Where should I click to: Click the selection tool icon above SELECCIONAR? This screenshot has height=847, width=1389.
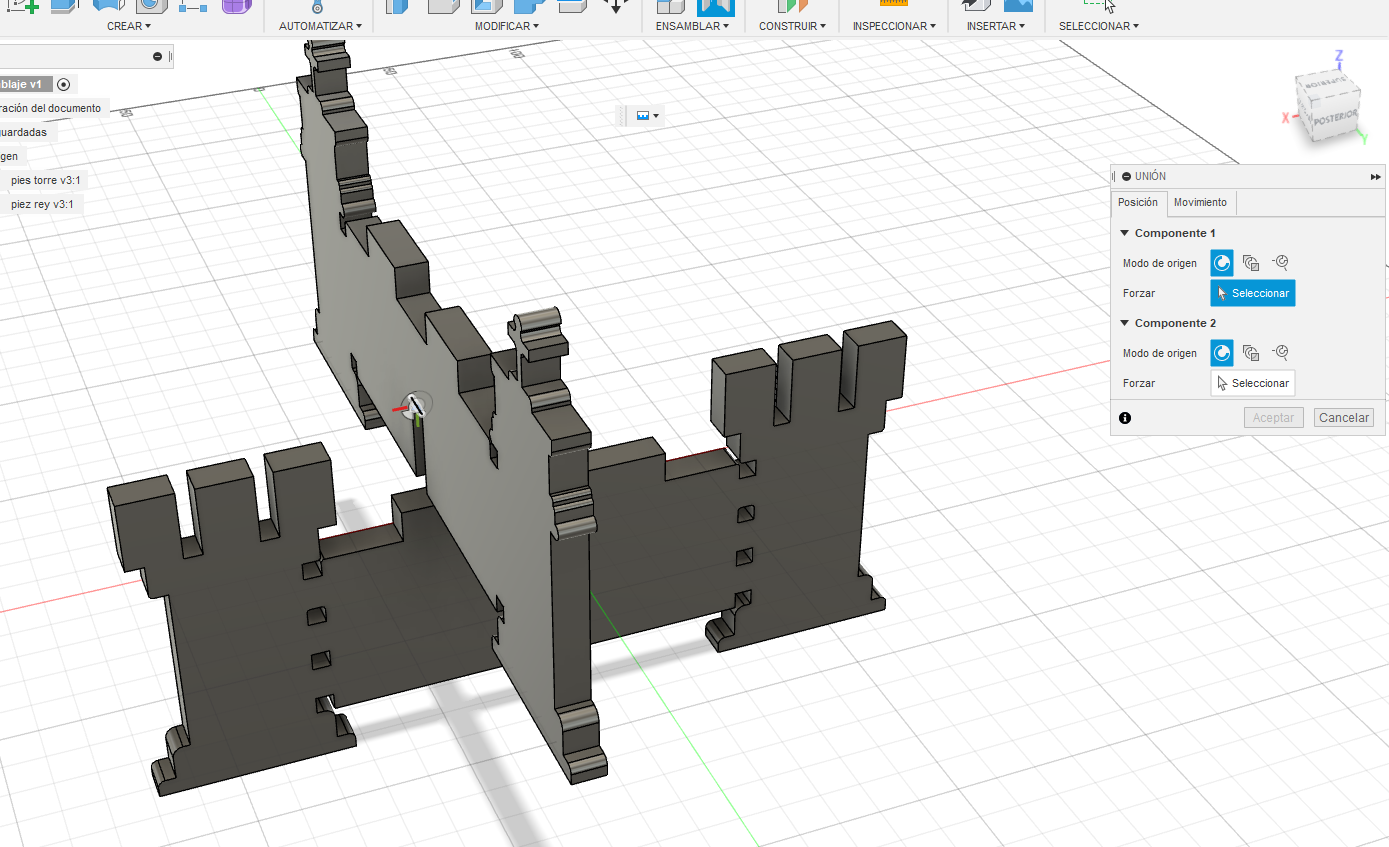[1099, 5]
